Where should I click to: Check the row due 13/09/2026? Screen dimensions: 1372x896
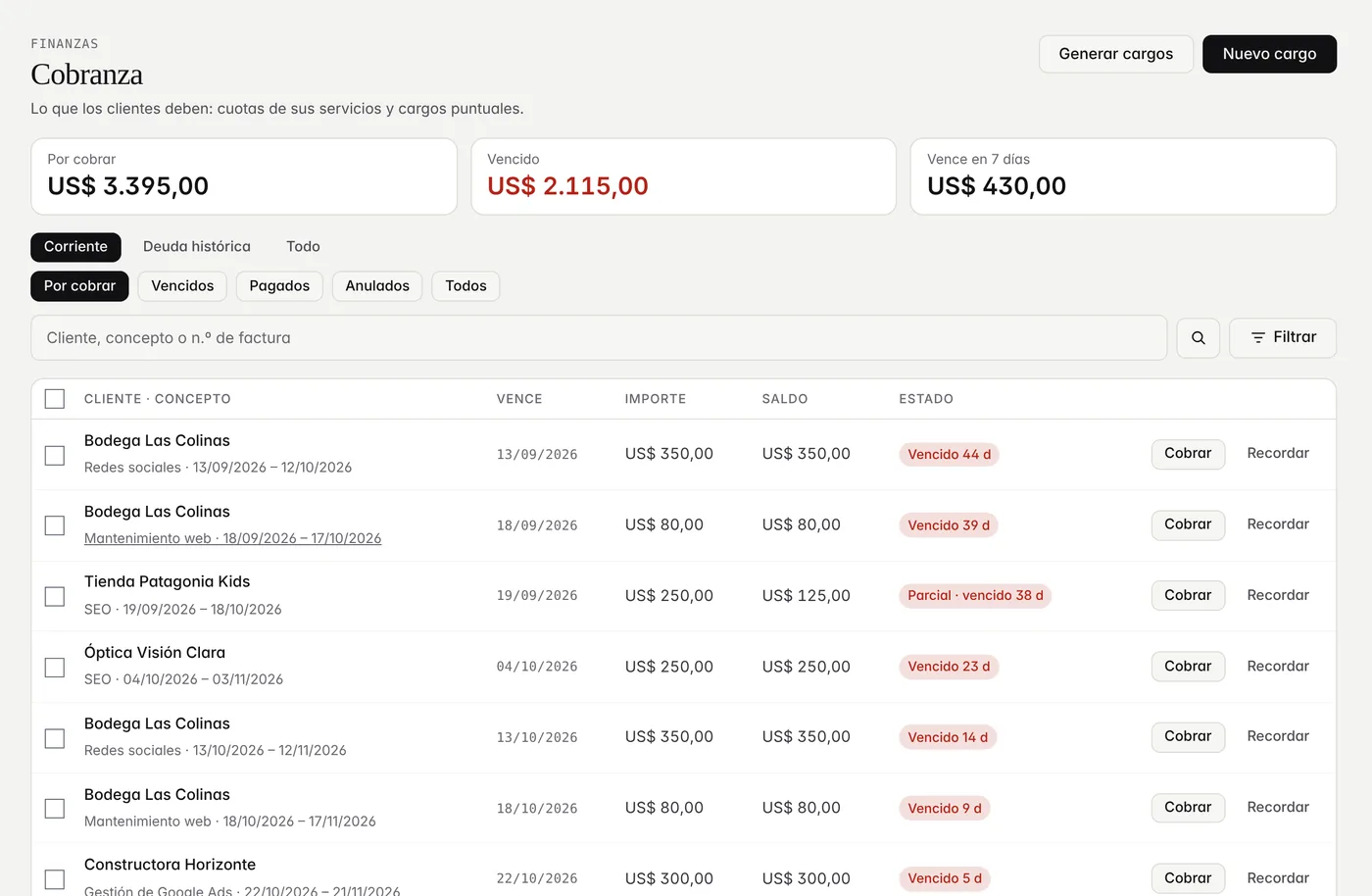pos(55,455)
